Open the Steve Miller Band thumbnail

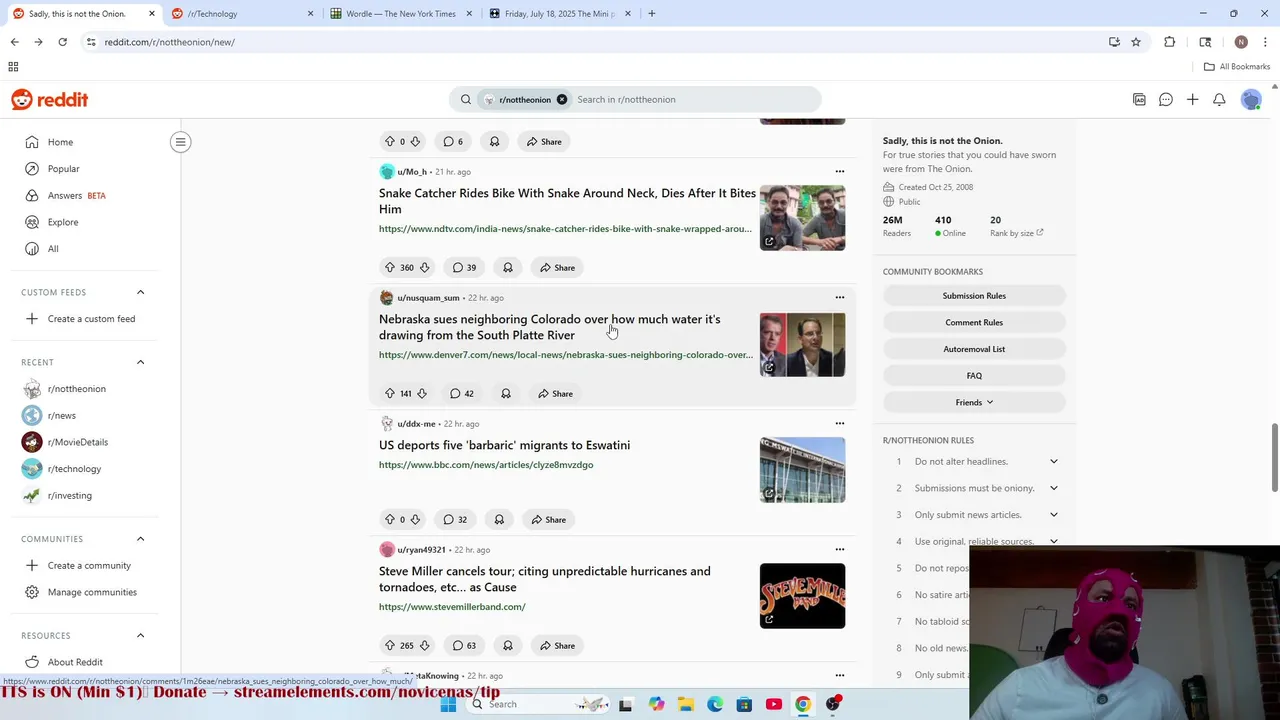(x=802, y=596)
